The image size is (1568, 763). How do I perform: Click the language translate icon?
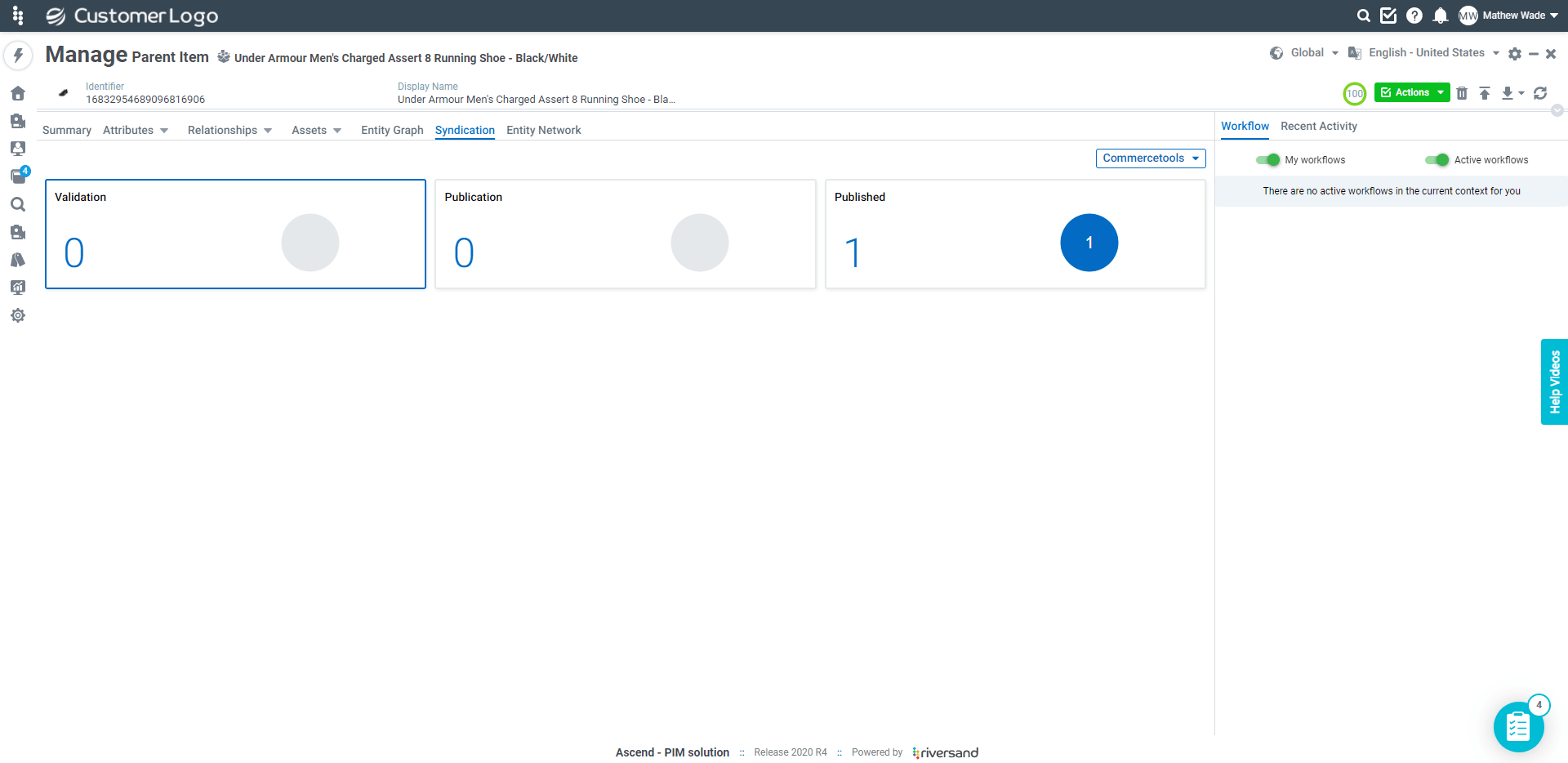(x=1355, y=53)
